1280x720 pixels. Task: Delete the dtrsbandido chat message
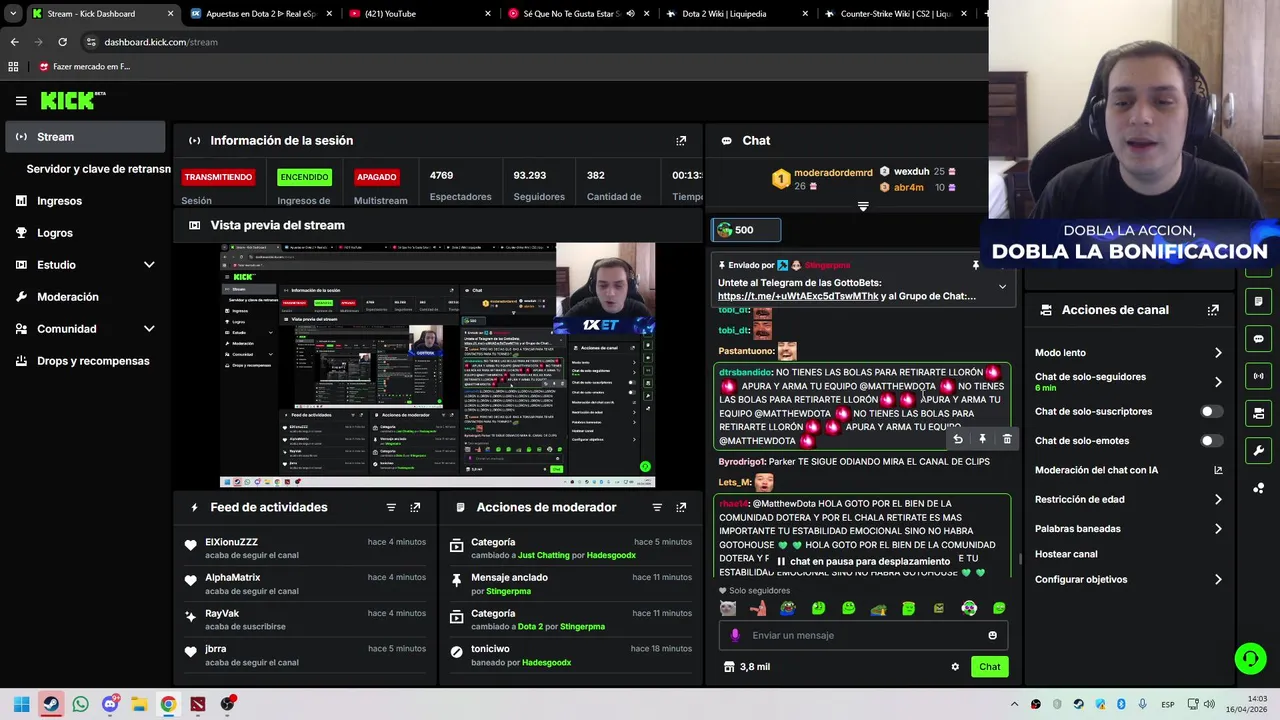1007,439
